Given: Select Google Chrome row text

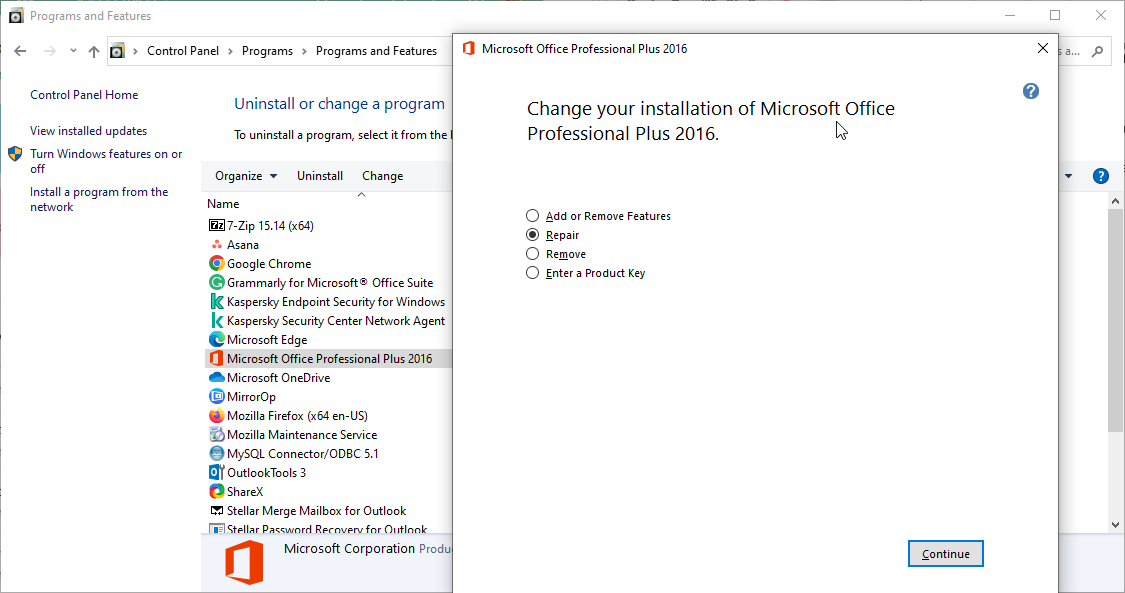Looking at the screenshot, I should 269,264.
